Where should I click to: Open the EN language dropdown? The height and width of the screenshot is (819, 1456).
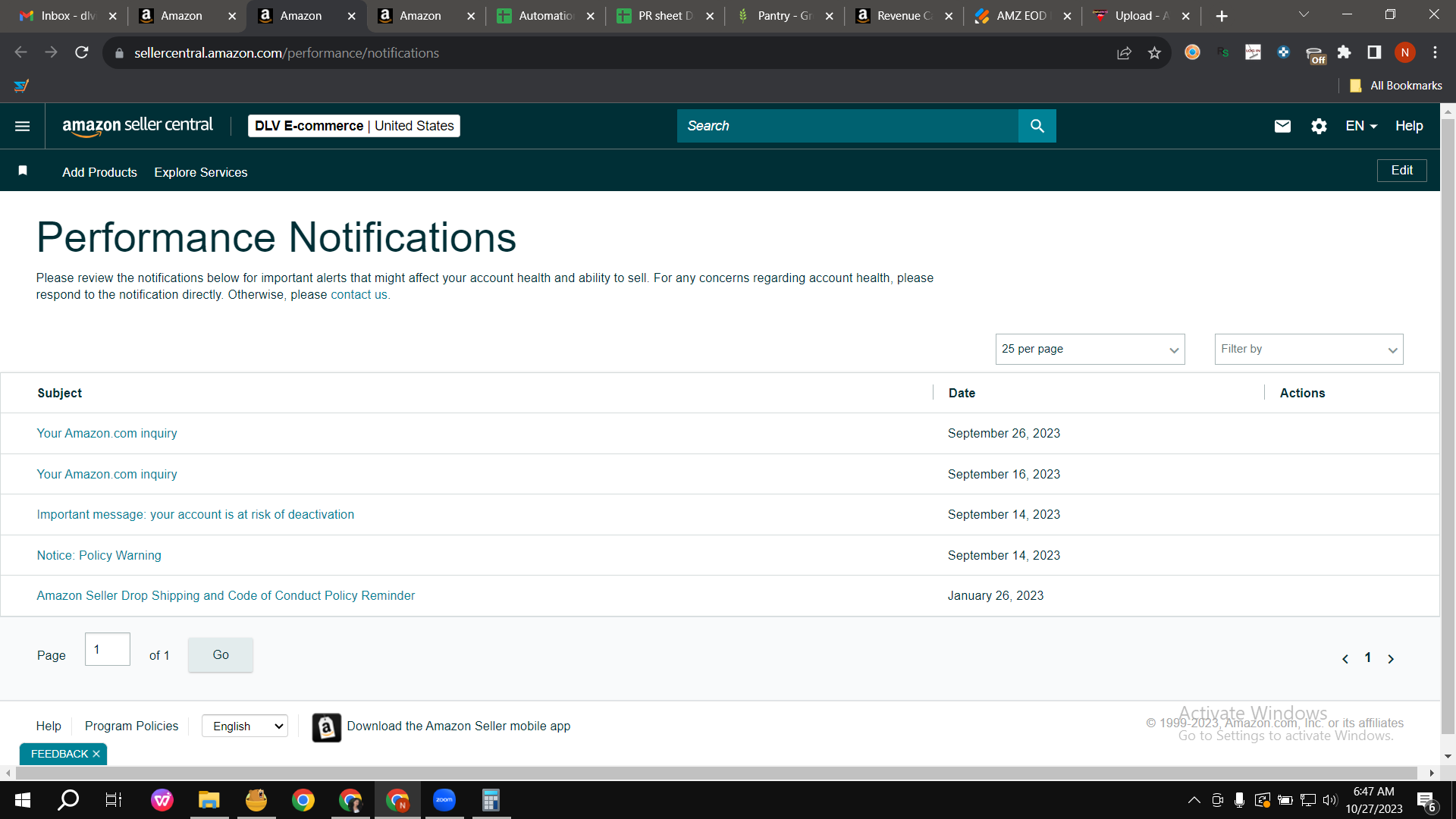pos(1361,126)
